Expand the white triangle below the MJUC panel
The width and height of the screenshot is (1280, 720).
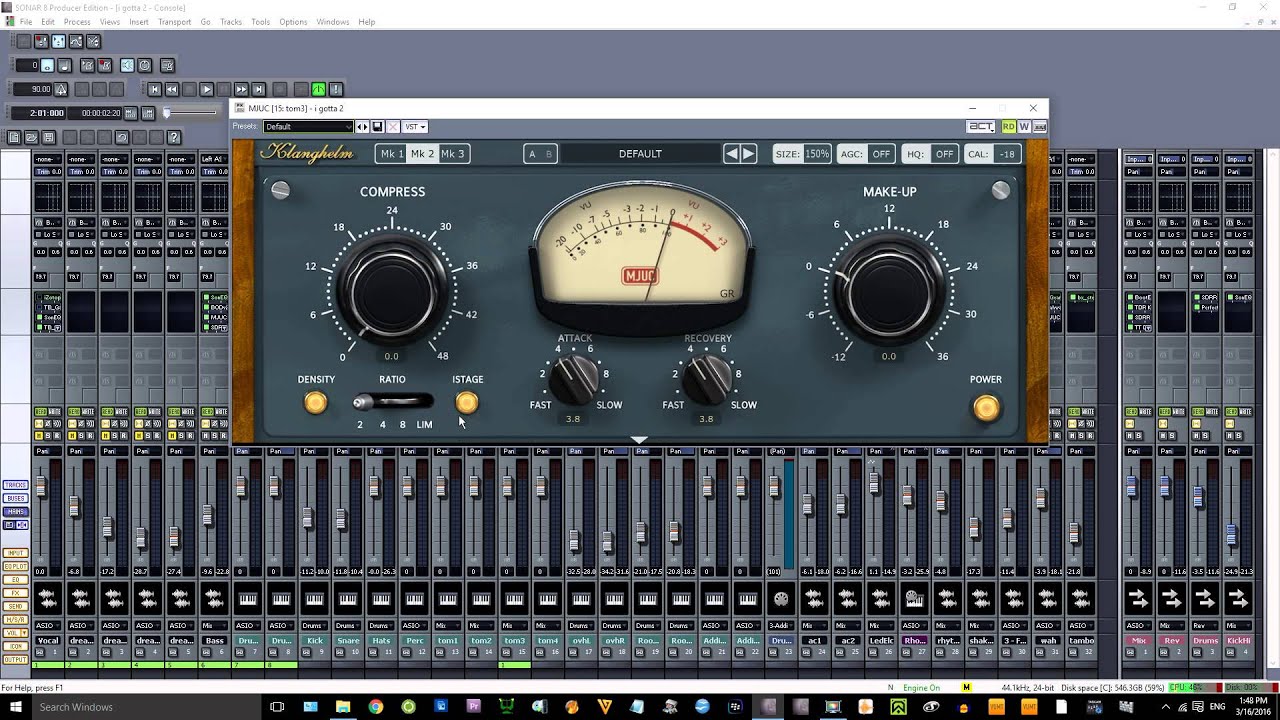coord(640,439)
